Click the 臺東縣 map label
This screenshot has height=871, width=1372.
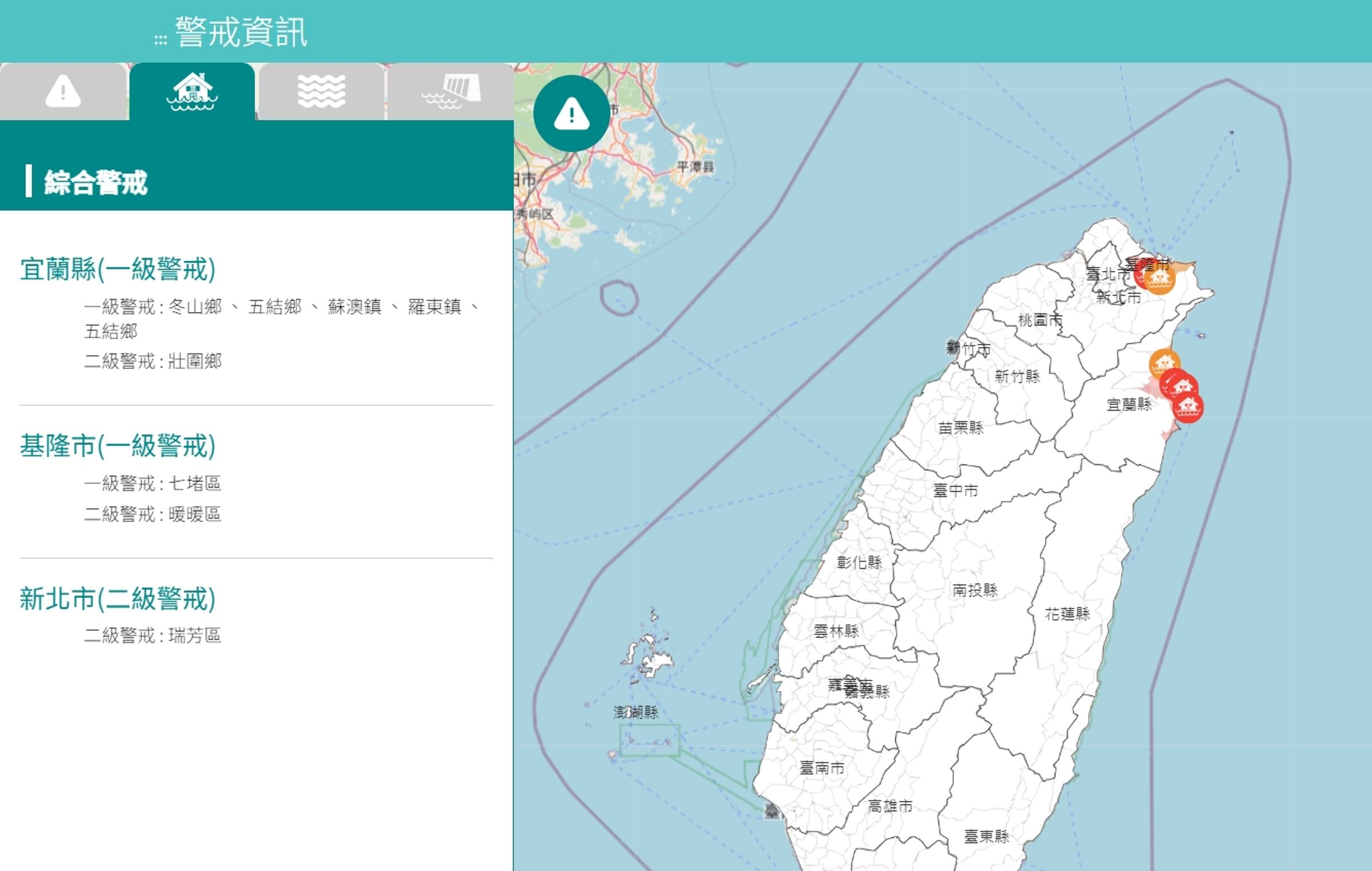(987, 837)
